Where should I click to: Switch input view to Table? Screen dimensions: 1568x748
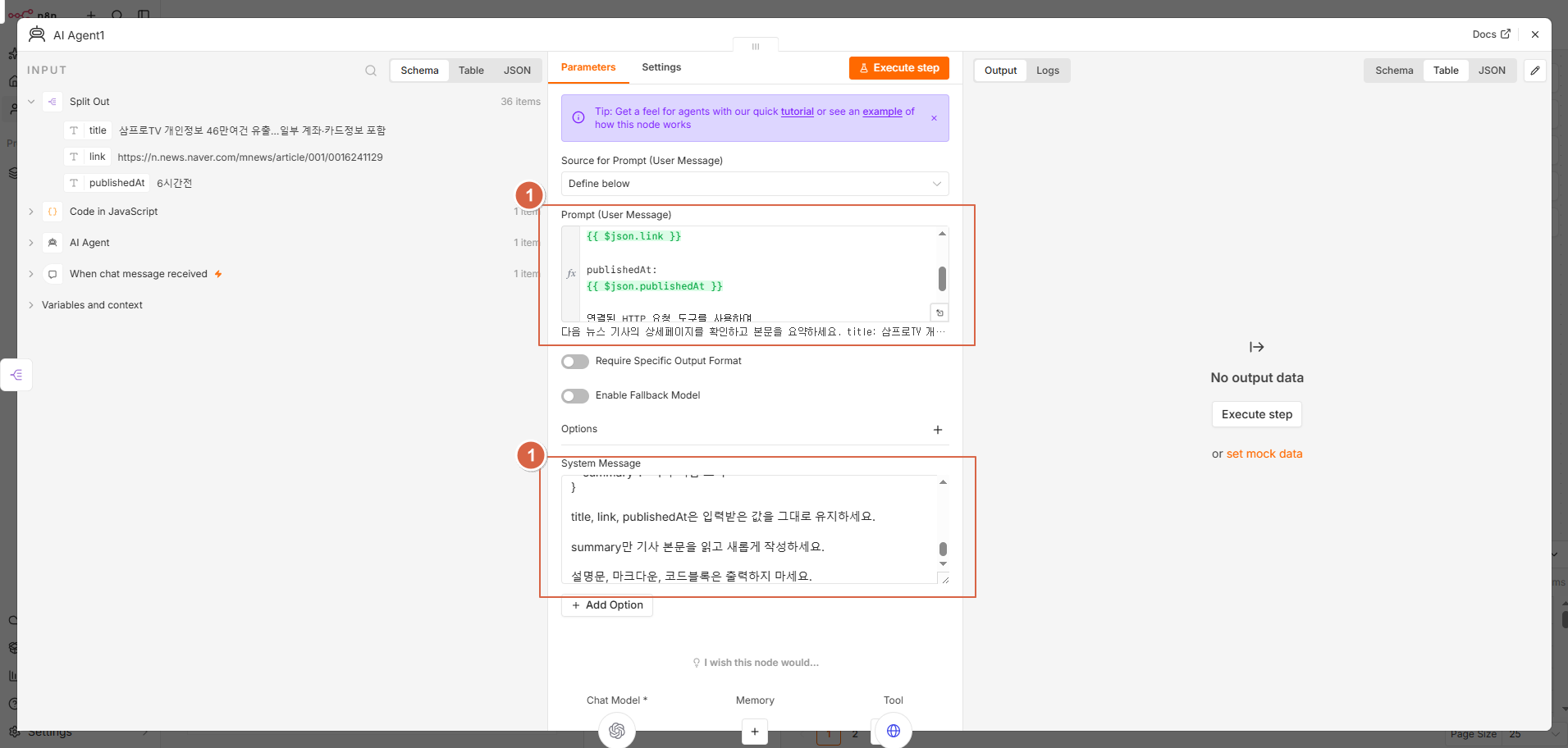tap(471, 71)
